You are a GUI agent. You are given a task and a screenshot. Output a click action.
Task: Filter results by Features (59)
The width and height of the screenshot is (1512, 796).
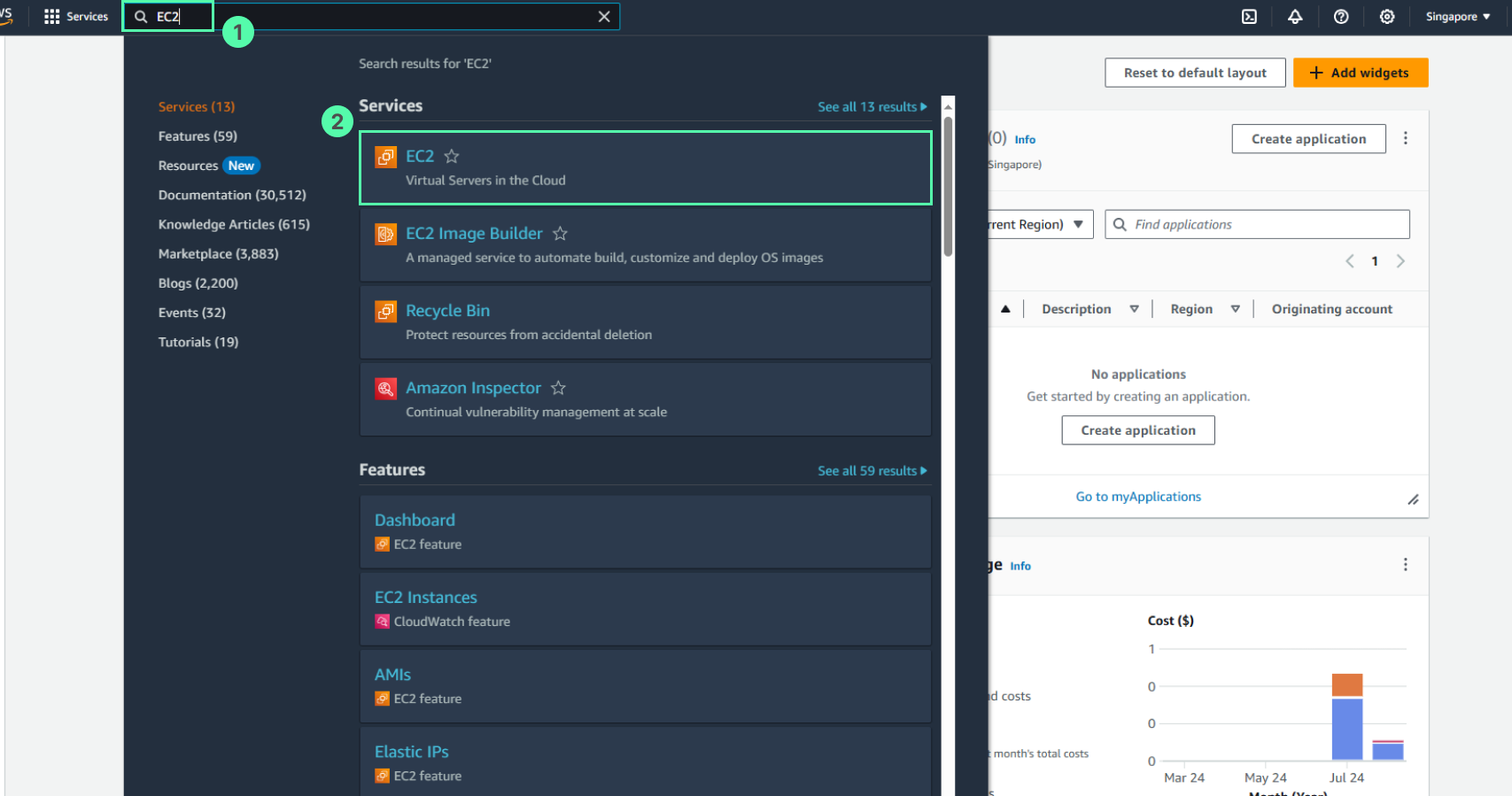click(x=198, y=136)
